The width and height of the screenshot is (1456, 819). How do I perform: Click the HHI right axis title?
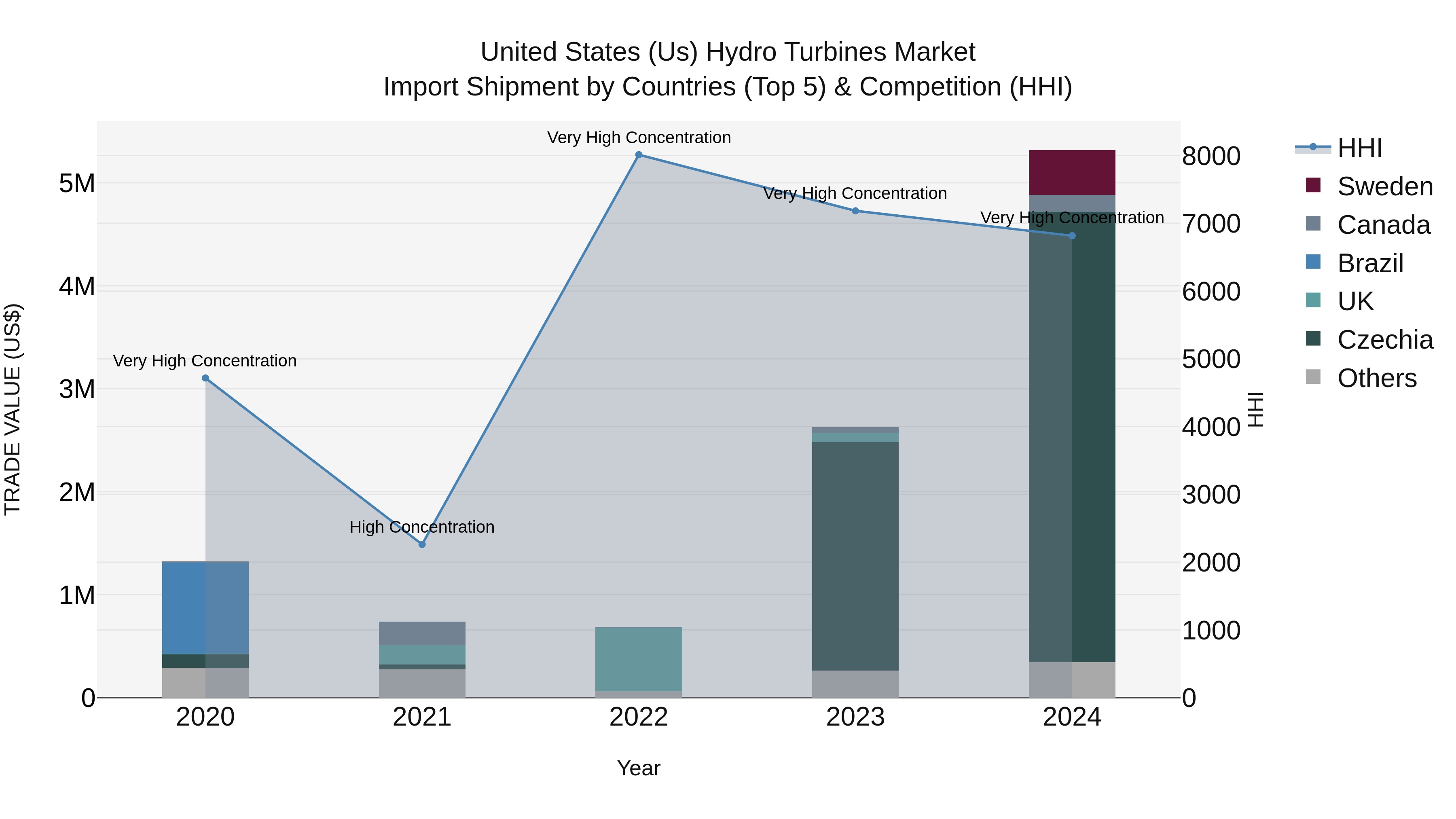pos(1255,409)
